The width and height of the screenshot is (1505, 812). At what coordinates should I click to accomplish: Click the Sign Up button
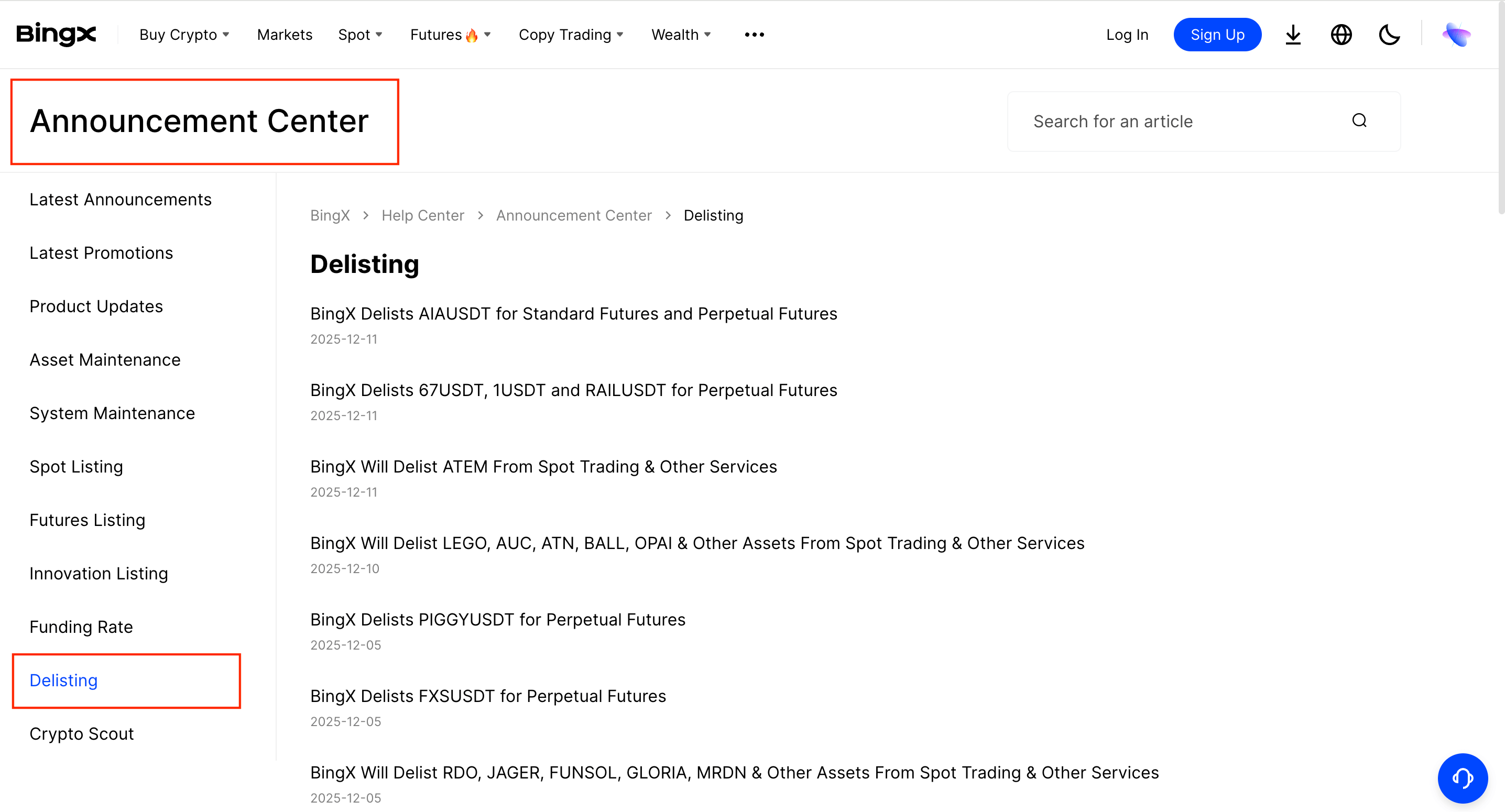pos(1217,35)
